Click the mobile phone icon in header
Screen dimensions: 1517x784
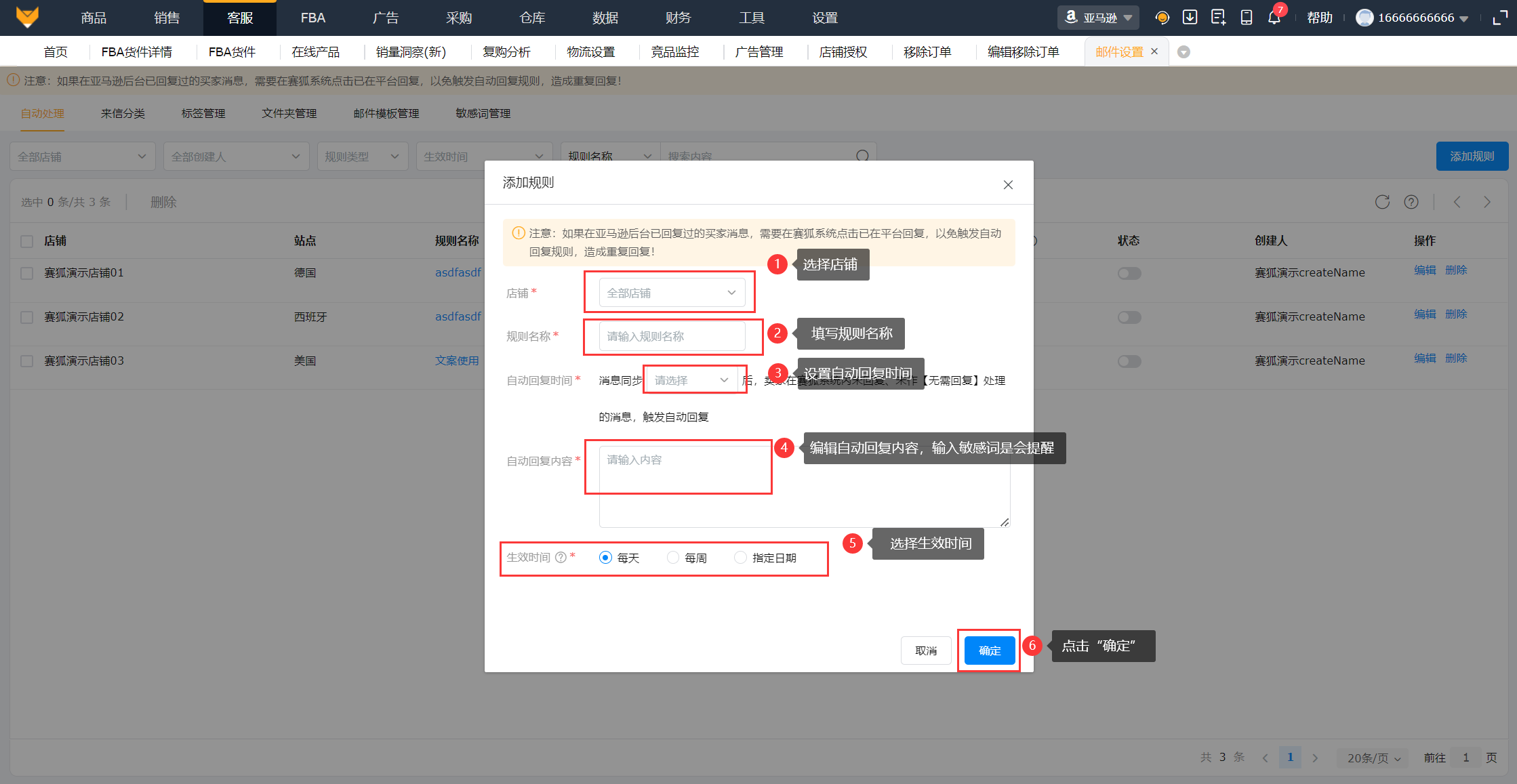coord(1246,18)
